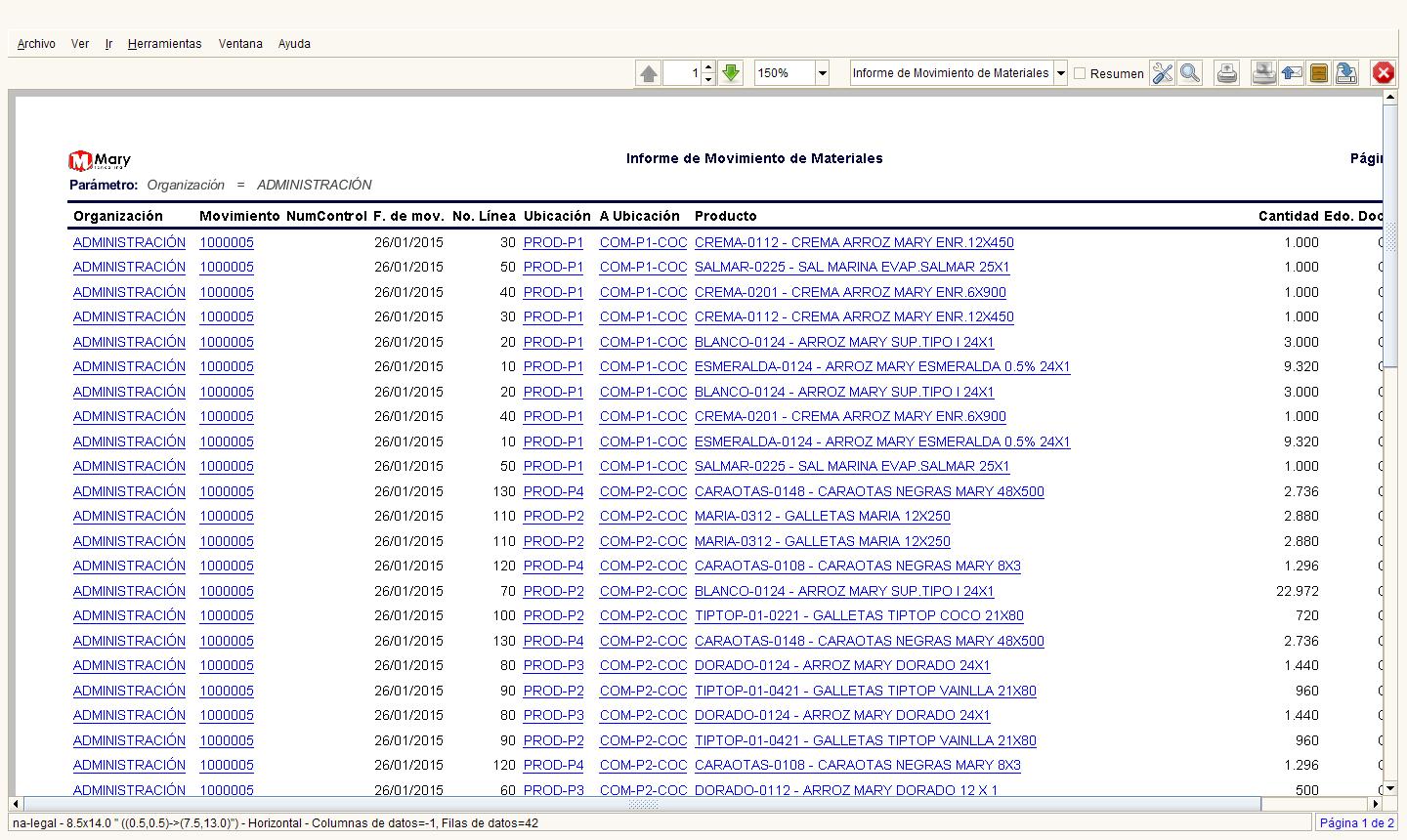Image resolution: width=1407 pixels, height=840 pixels.
Task: Click the F. de mov. column header
Action: [408, 216]
